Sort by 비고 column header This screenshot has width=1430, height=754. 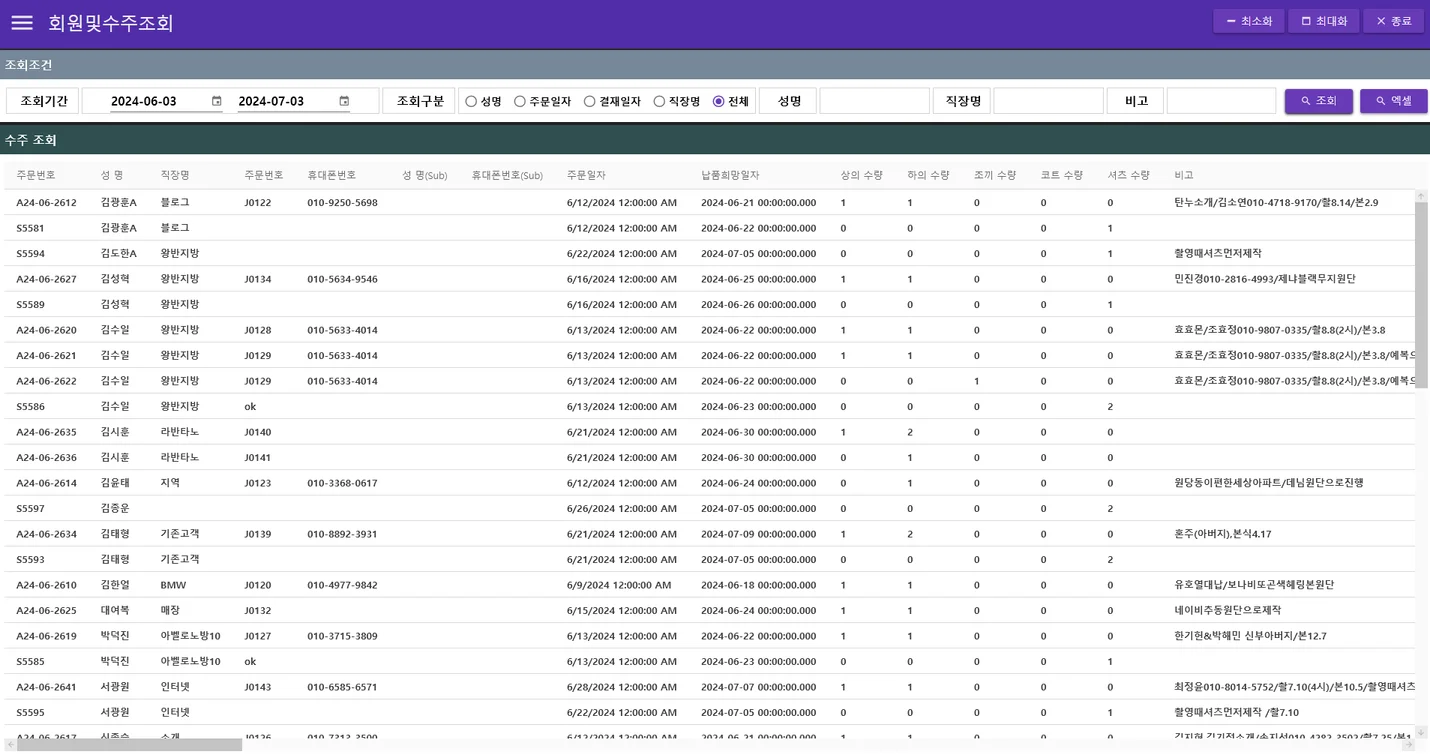(x=1184, y=175)
